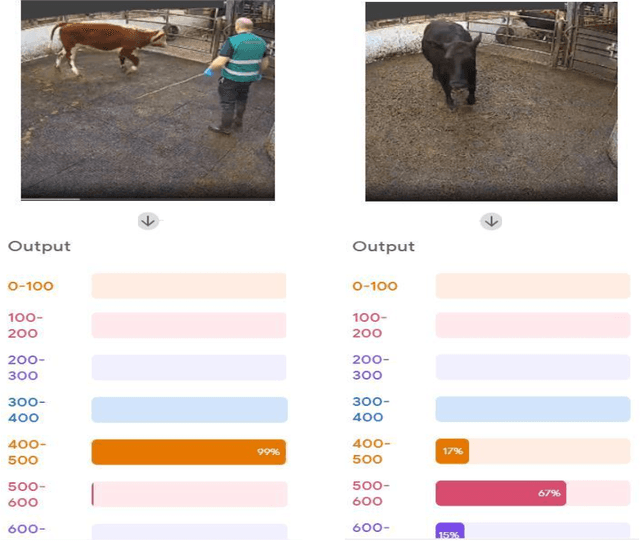The height and width of the screenshot is (541, 640).
Task: Click the down arrow below black cow image
Action: 490,221
